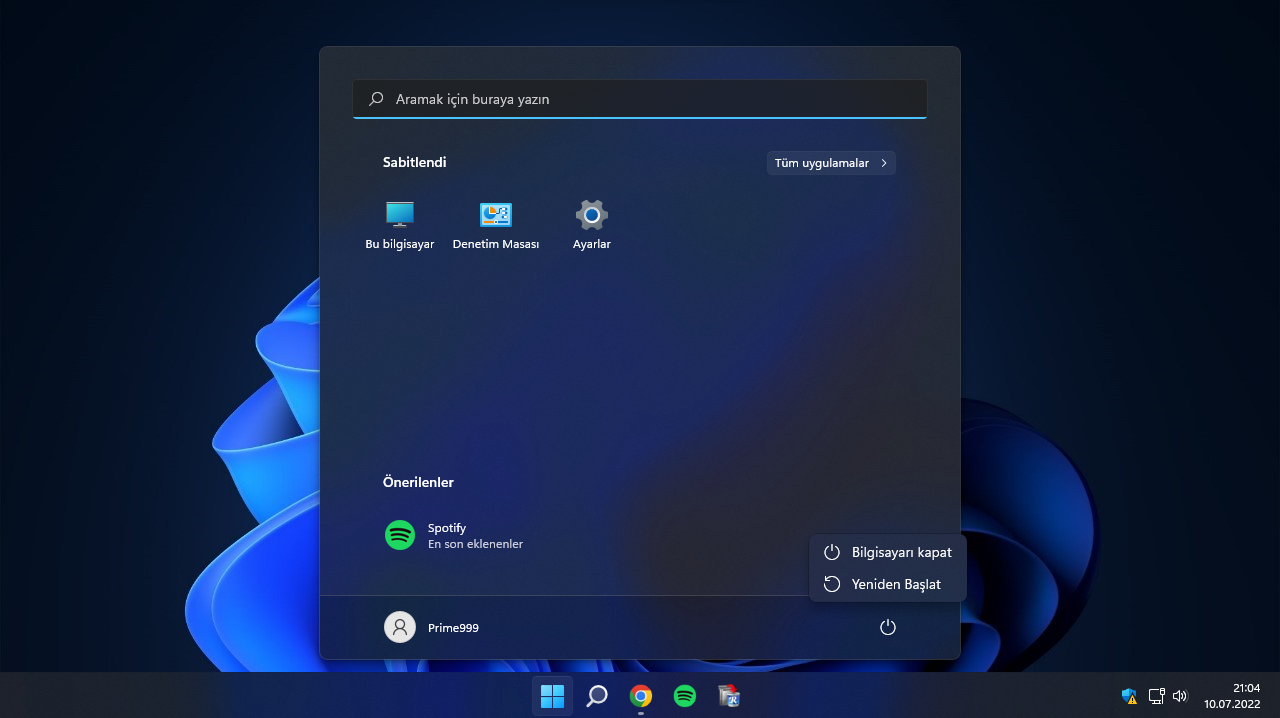Click En son eklenenler text under Spotify

[475, 544]
